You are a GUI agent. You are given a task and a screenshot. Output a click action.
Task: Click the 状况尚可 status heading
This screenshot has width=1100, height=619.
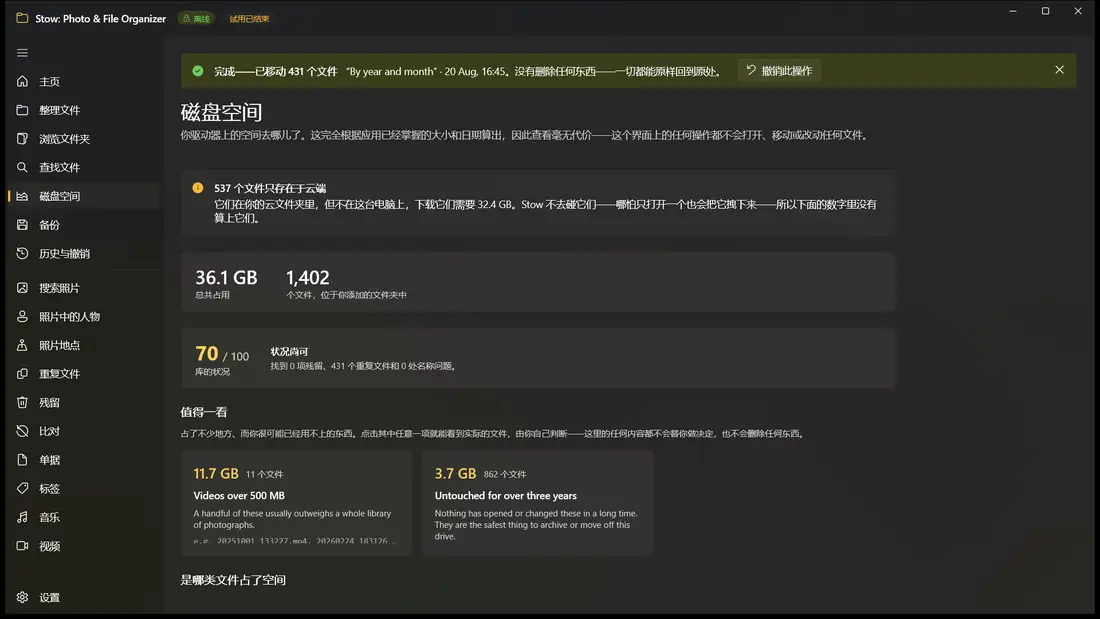(x=289, y=352)
